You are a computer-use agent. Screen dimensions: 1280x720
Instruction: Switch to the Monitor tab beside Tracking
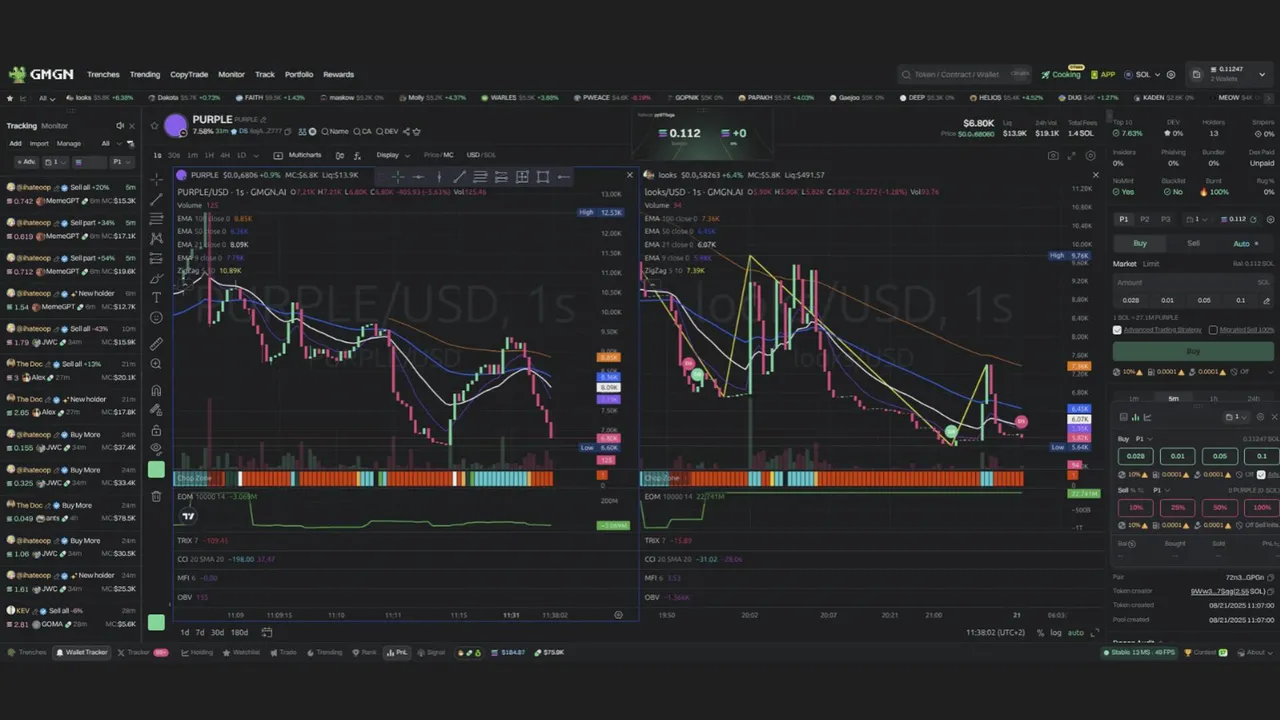click(x=54, y=125)
